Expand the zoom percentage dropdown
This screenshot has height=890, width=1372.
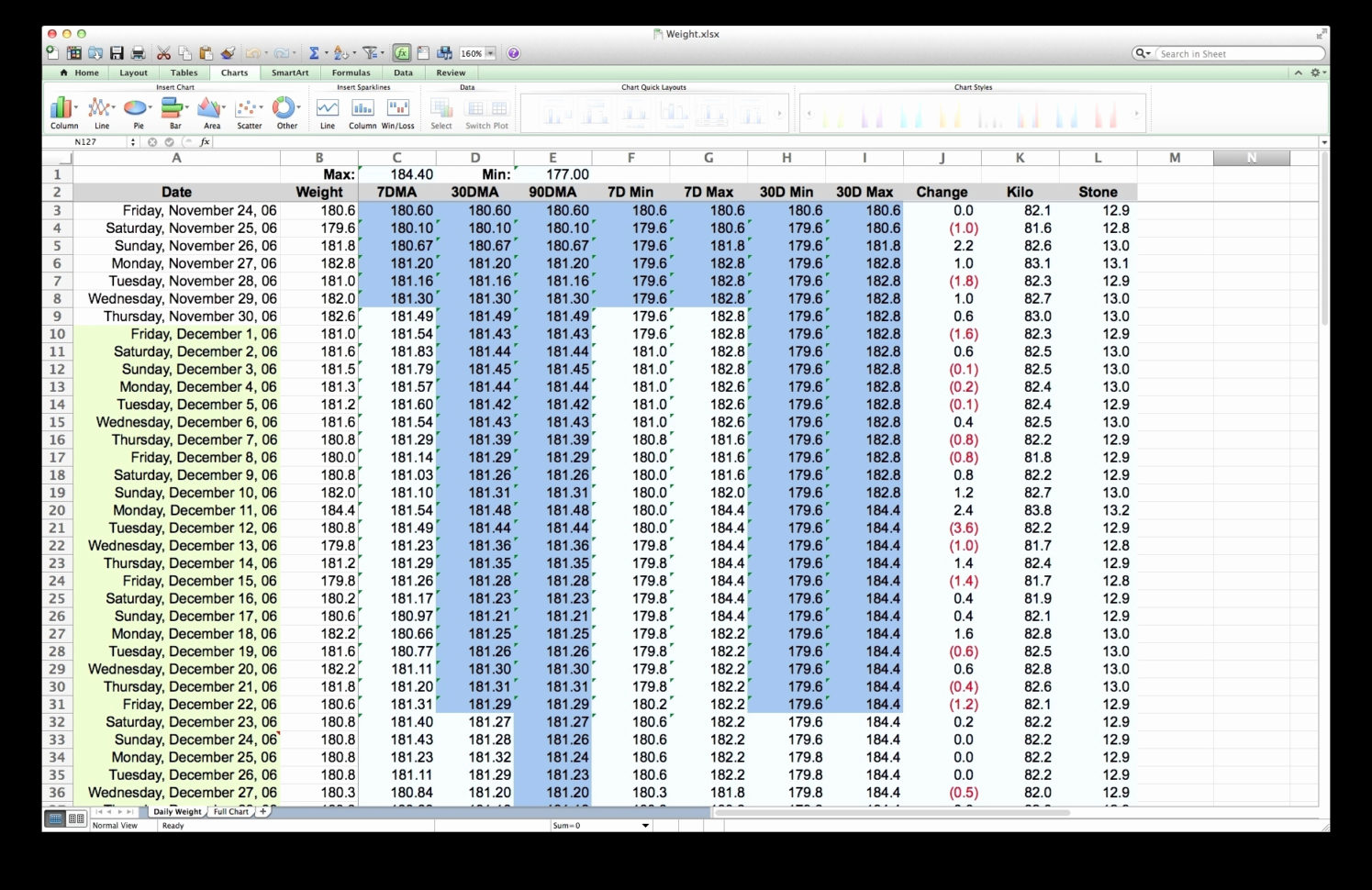pos(489,52)
